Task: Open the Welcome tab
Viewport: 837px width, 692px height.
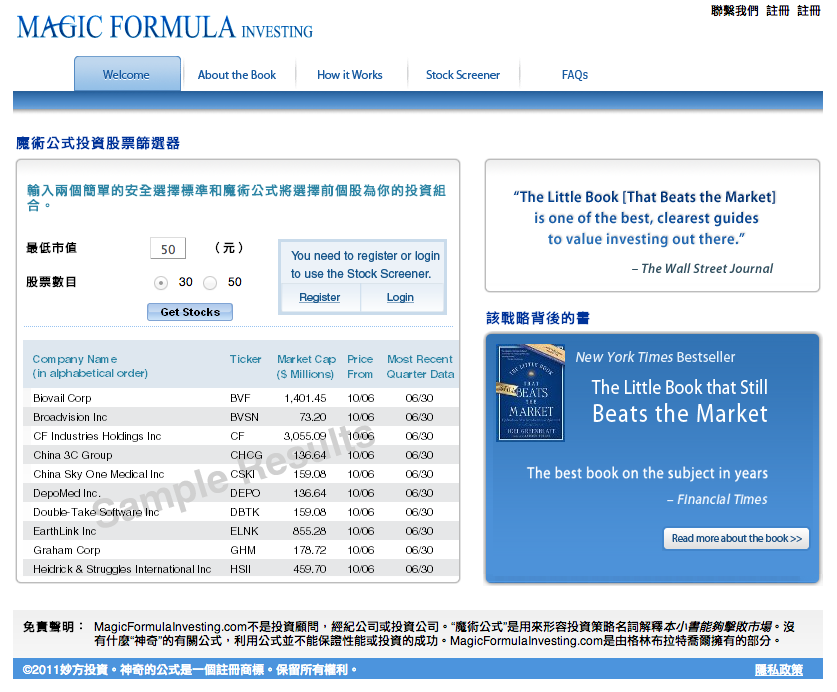Action: [127, 75]
